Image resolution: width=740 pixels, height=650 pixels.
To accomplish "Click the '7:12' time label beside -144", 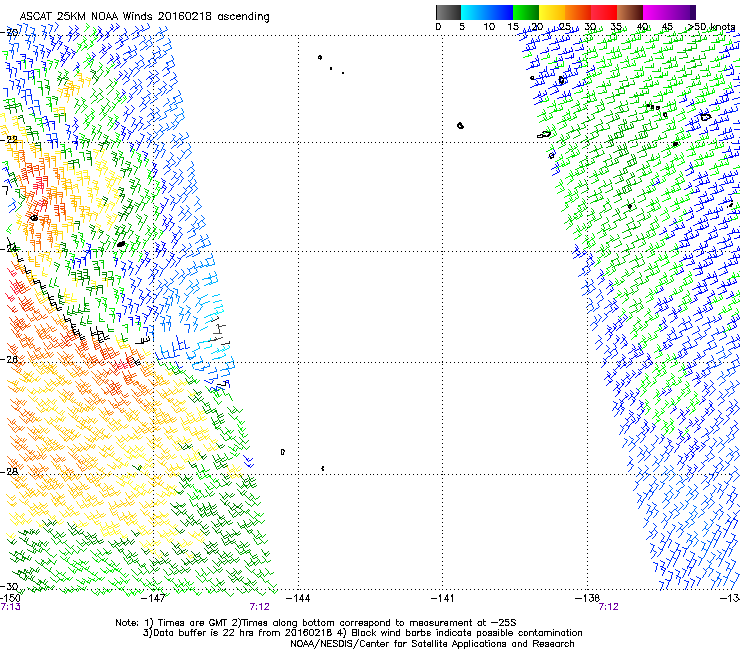I will (x=260, y=607).
